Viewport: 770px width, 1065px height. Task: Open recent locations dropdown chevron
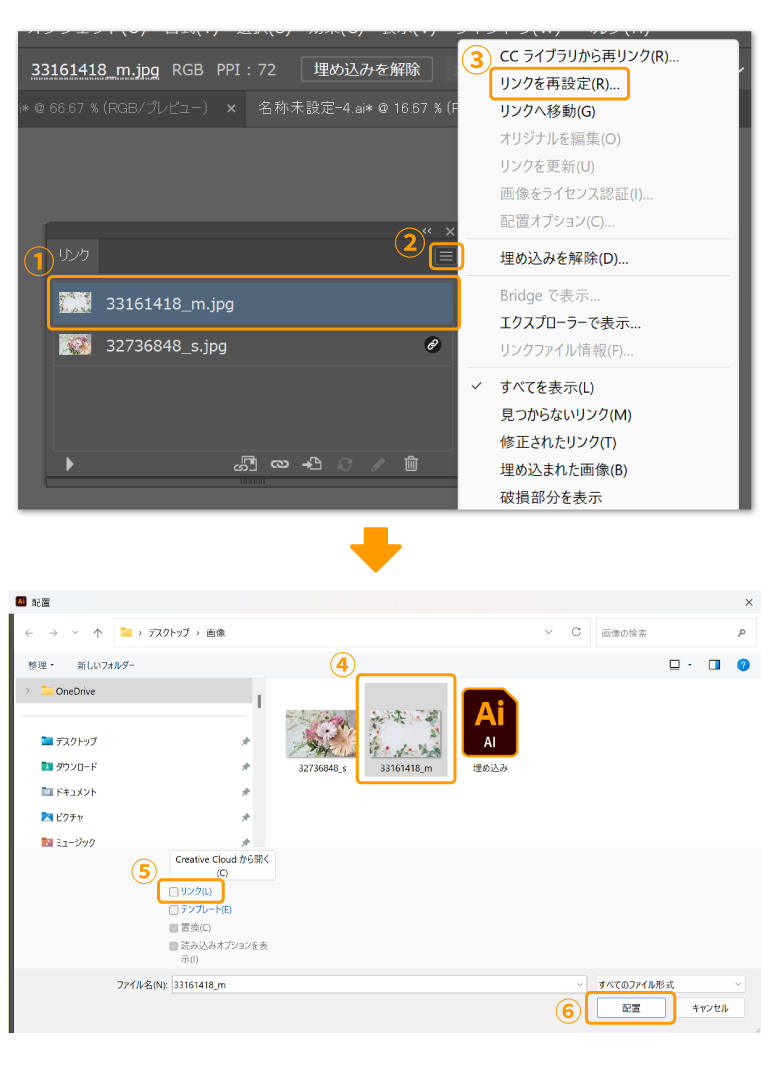(75, 633)
